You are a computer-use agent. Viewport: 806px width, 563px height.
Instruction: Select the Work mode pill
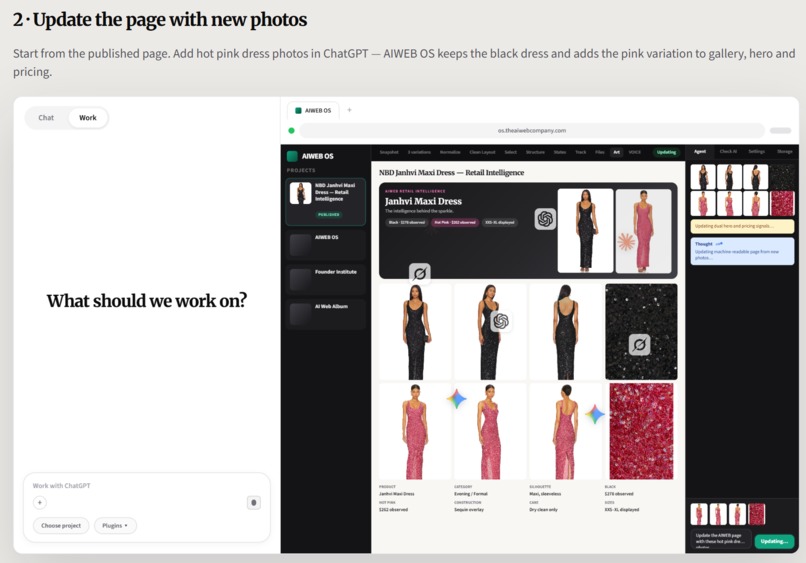[87, 118]
